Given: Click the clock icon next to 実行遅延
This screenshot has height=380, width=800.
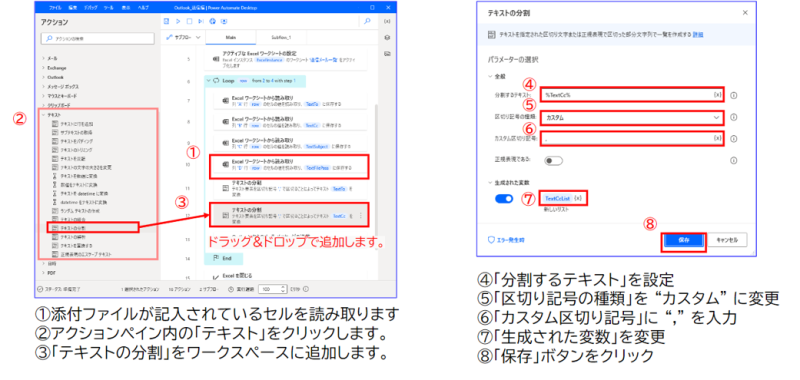Looking at the screenshot, I should tap(231, 289).
